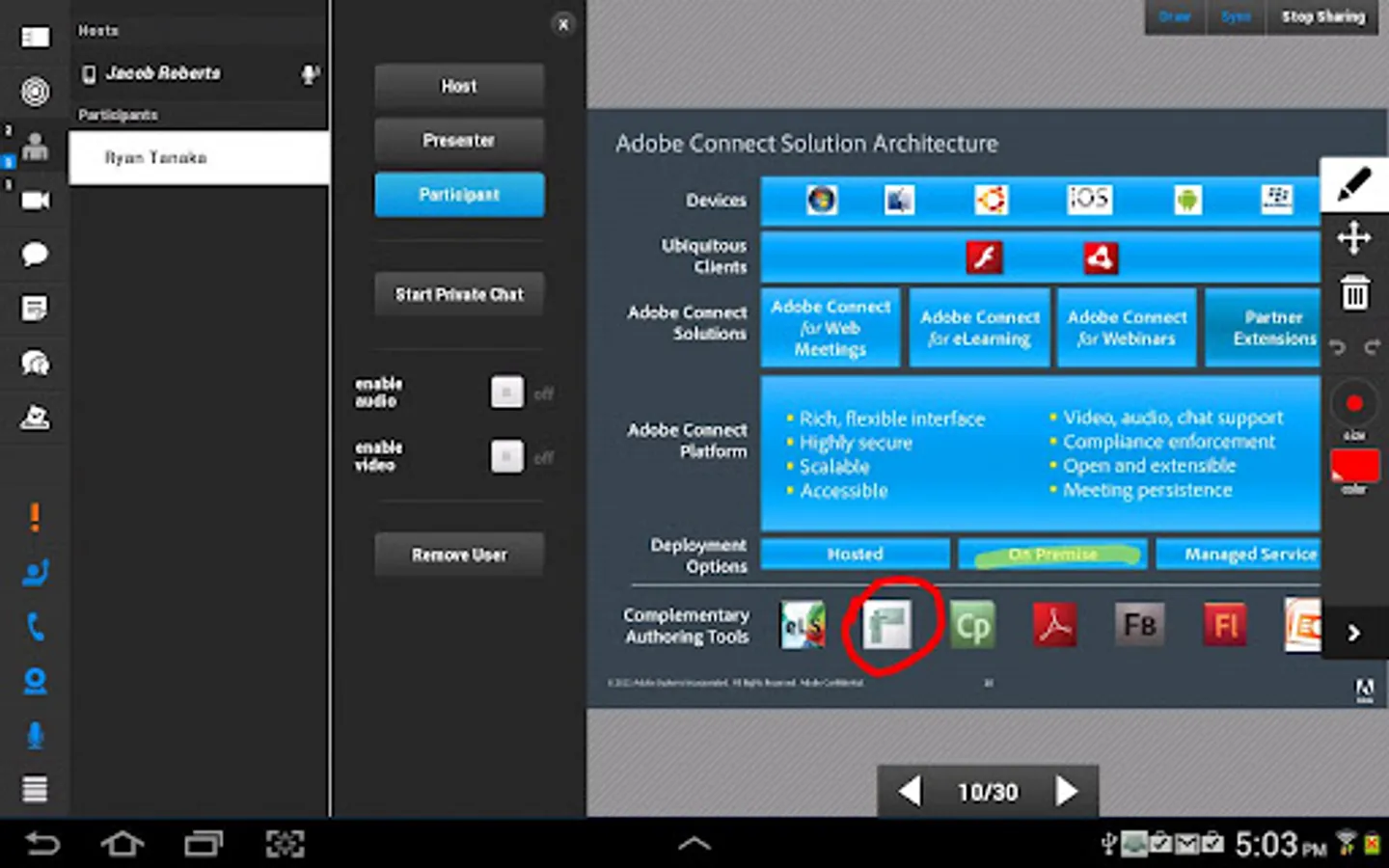Go to next slide arrow
Viewport: 1389px width, 868px height.
[1066, 791]
